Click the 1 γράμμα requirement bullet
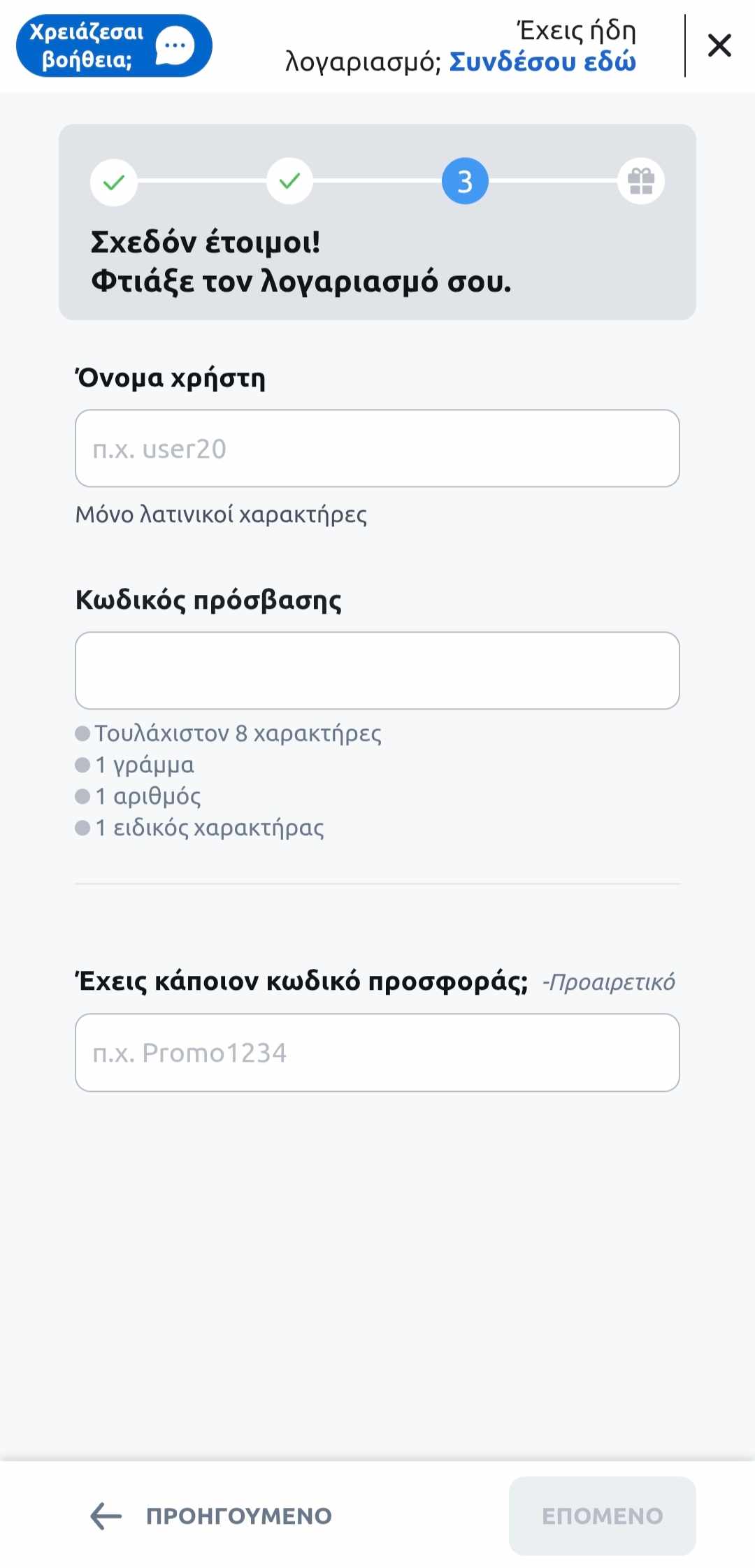The width and height of the screenshot is (755, 1568). (135, 764)
